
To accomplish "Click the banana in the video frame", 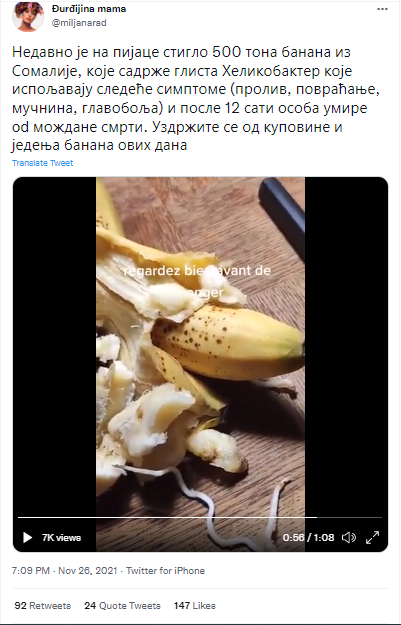I will coord(227,343).
